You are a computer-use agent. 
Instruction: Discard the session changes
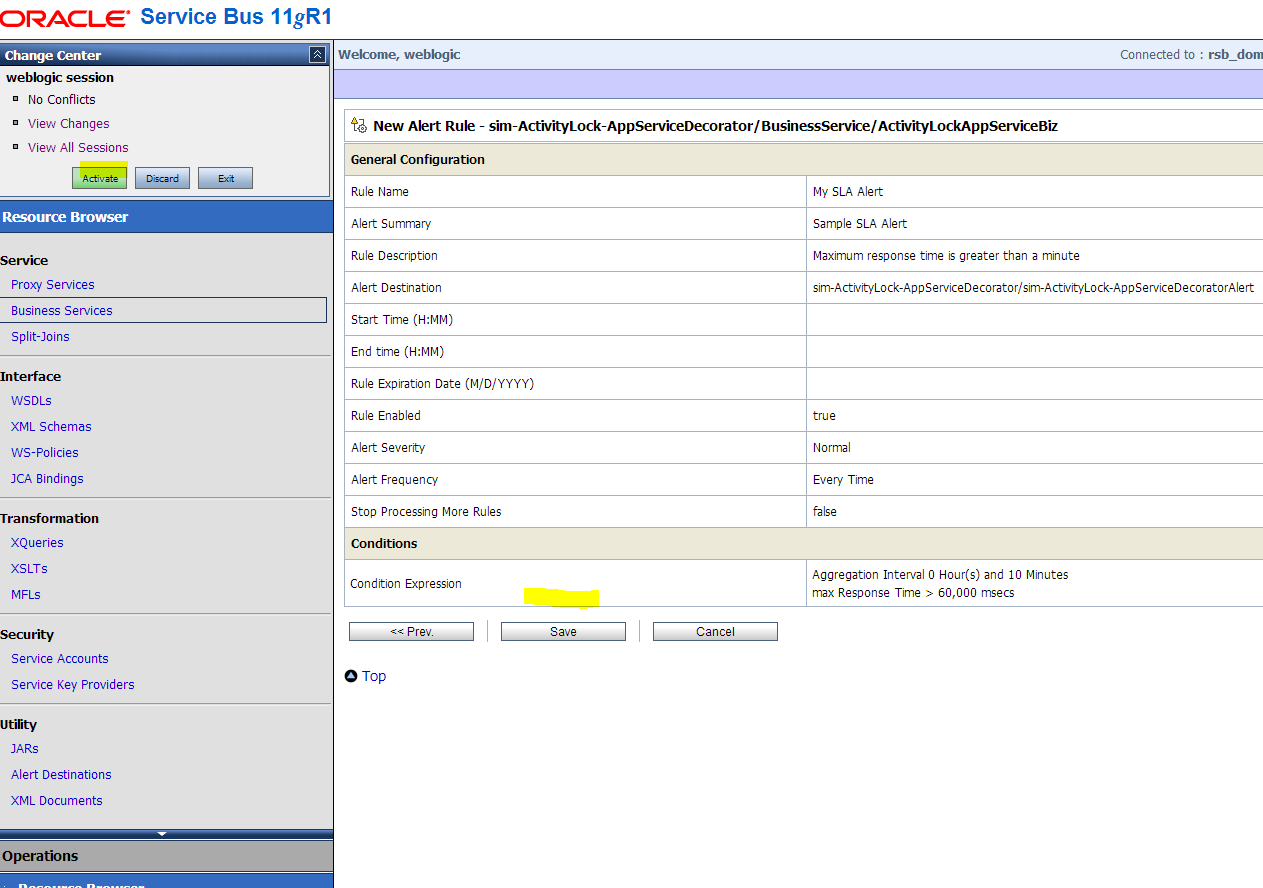(162, 178)
